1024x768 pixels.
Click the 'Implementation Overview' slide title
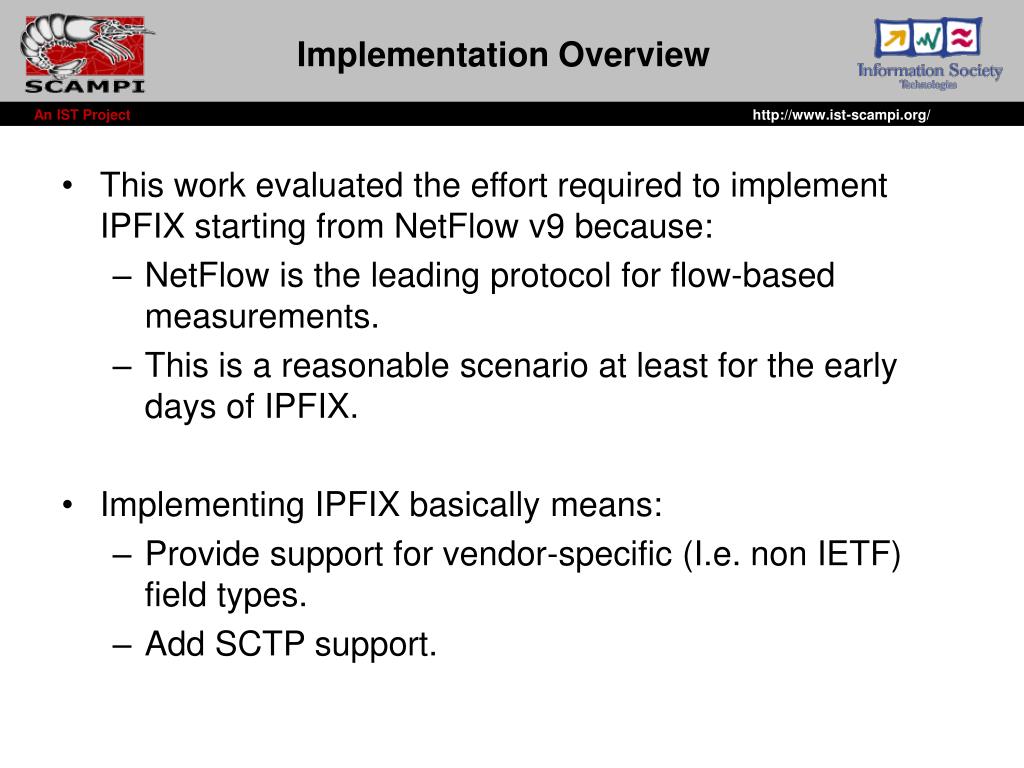point(503,54)
